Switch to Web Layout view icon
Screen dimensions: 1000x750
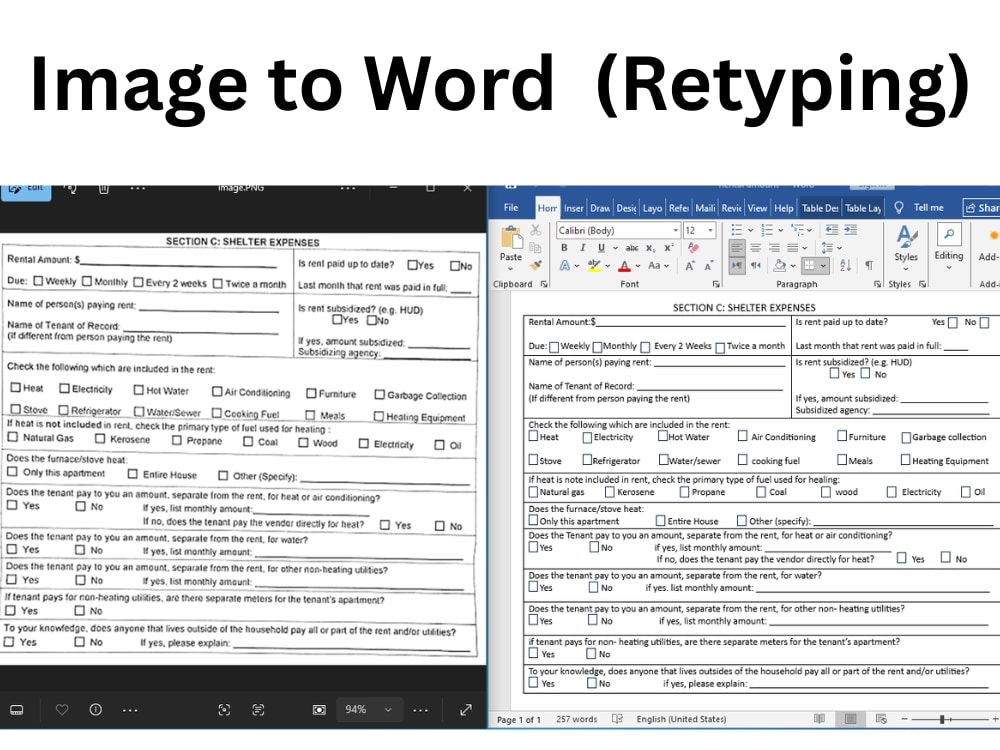[881, 719]
